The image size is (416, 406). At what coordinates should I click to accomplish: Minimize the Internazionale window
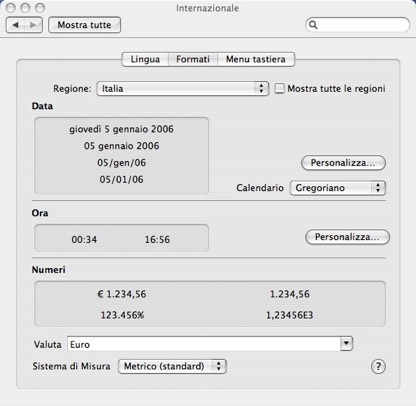(x=25, y=7)
